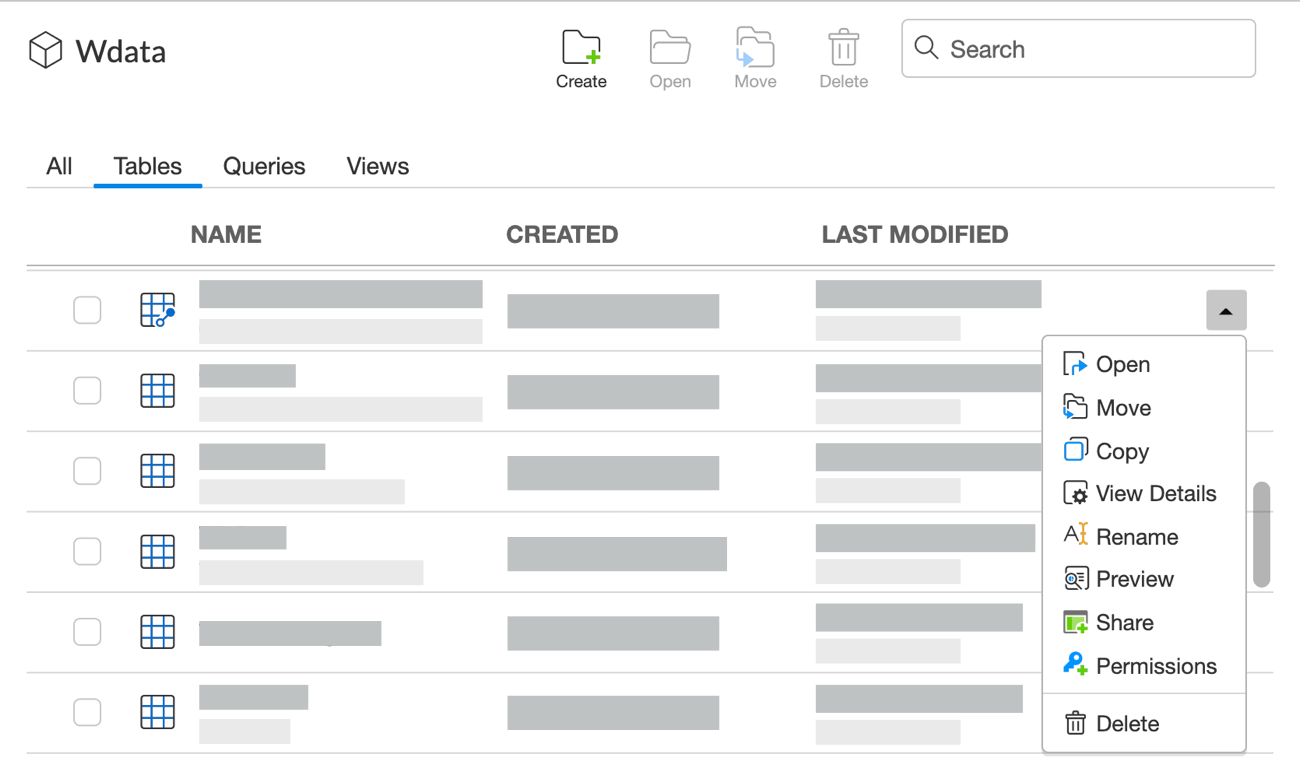Click the Open folder toolbar icon

670,48
